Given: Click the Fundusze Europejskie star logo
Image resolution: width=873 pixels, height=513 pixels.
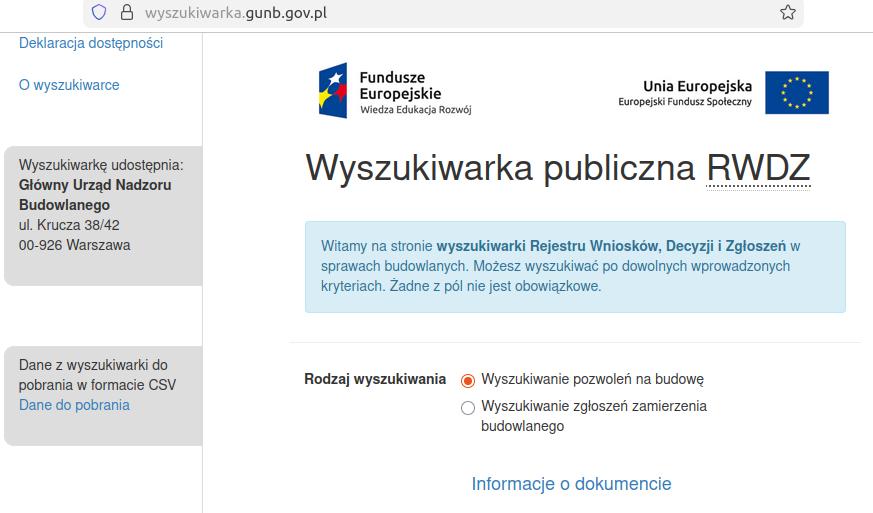Looking at the screenshot, I should coord(333,90).
